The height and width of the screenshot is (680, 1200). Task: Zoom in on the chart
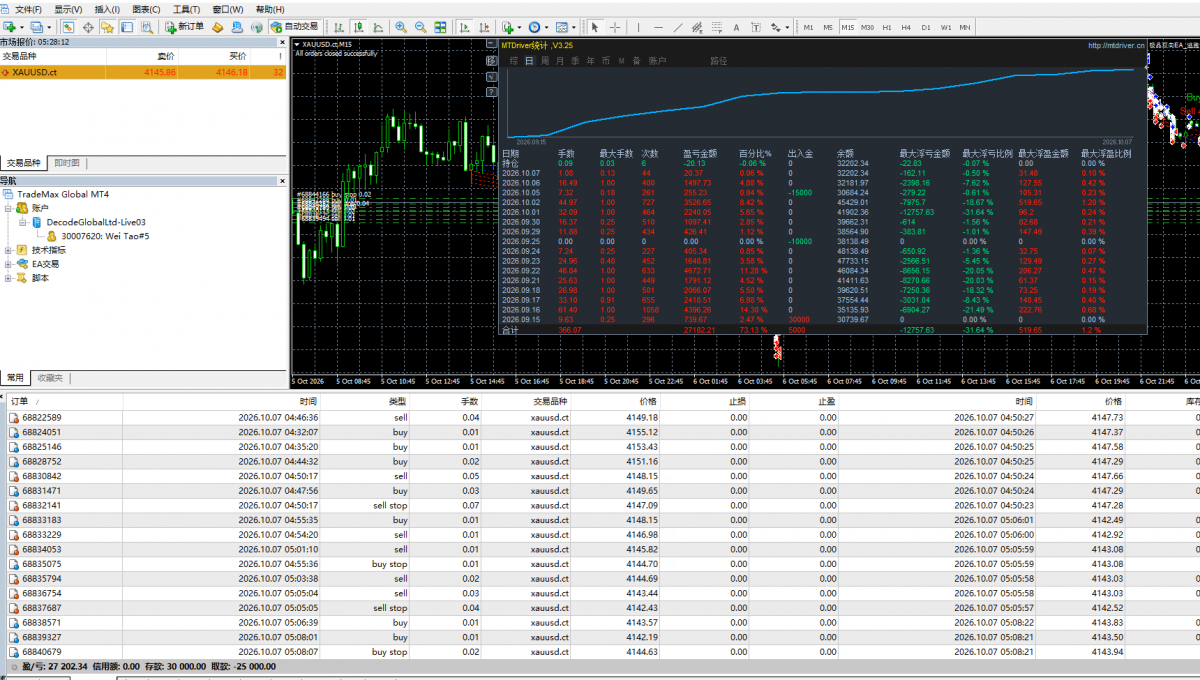coord(401,27)
